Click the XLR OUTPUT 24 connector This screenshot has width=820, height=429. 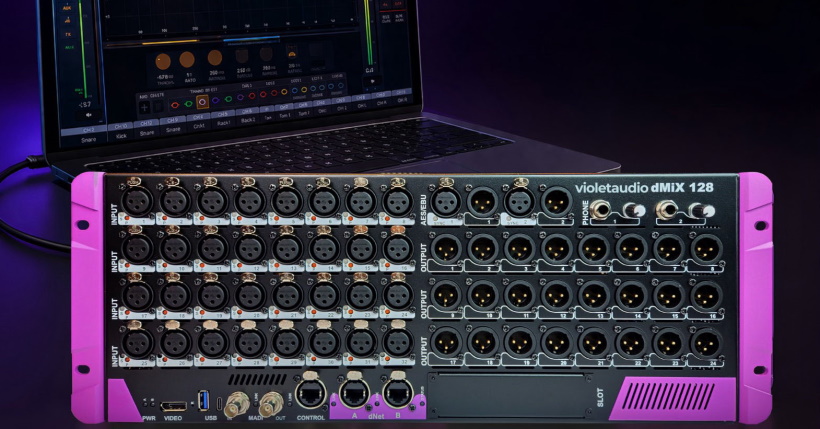pos(706,343)
